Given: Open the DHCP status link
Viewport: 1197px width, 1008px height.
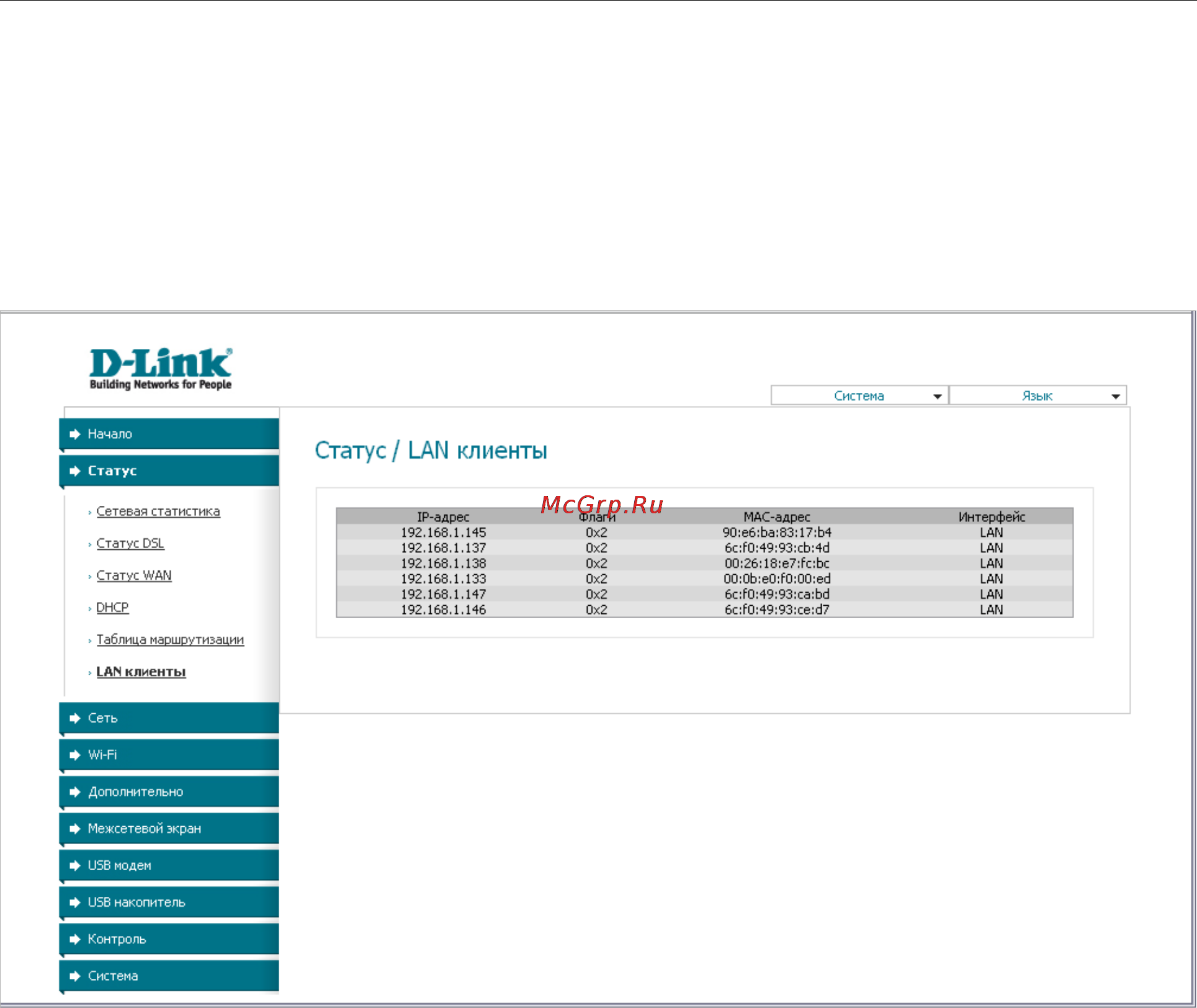Looking at the screenshot, I should point(112,608).
